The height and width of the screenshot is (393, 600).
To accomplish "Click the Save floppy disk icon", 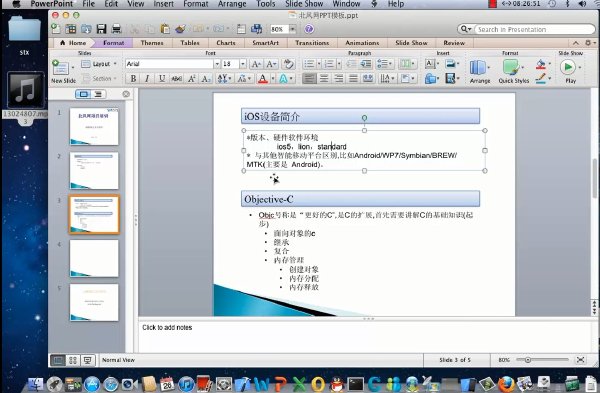I will pyautogui.click(x=101, y=29).
